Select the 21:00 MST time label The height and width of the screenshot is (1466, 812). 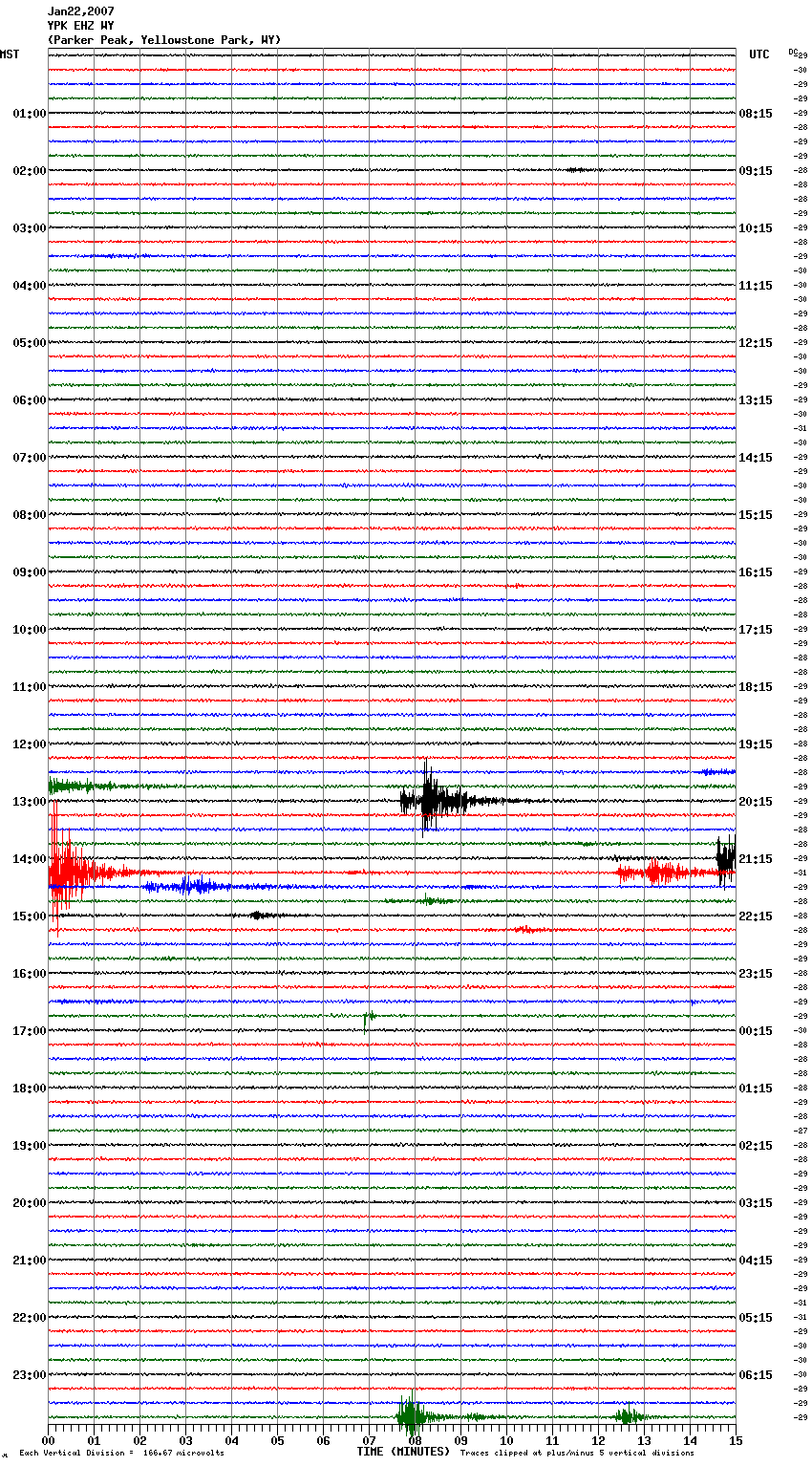coord(30,1261)
